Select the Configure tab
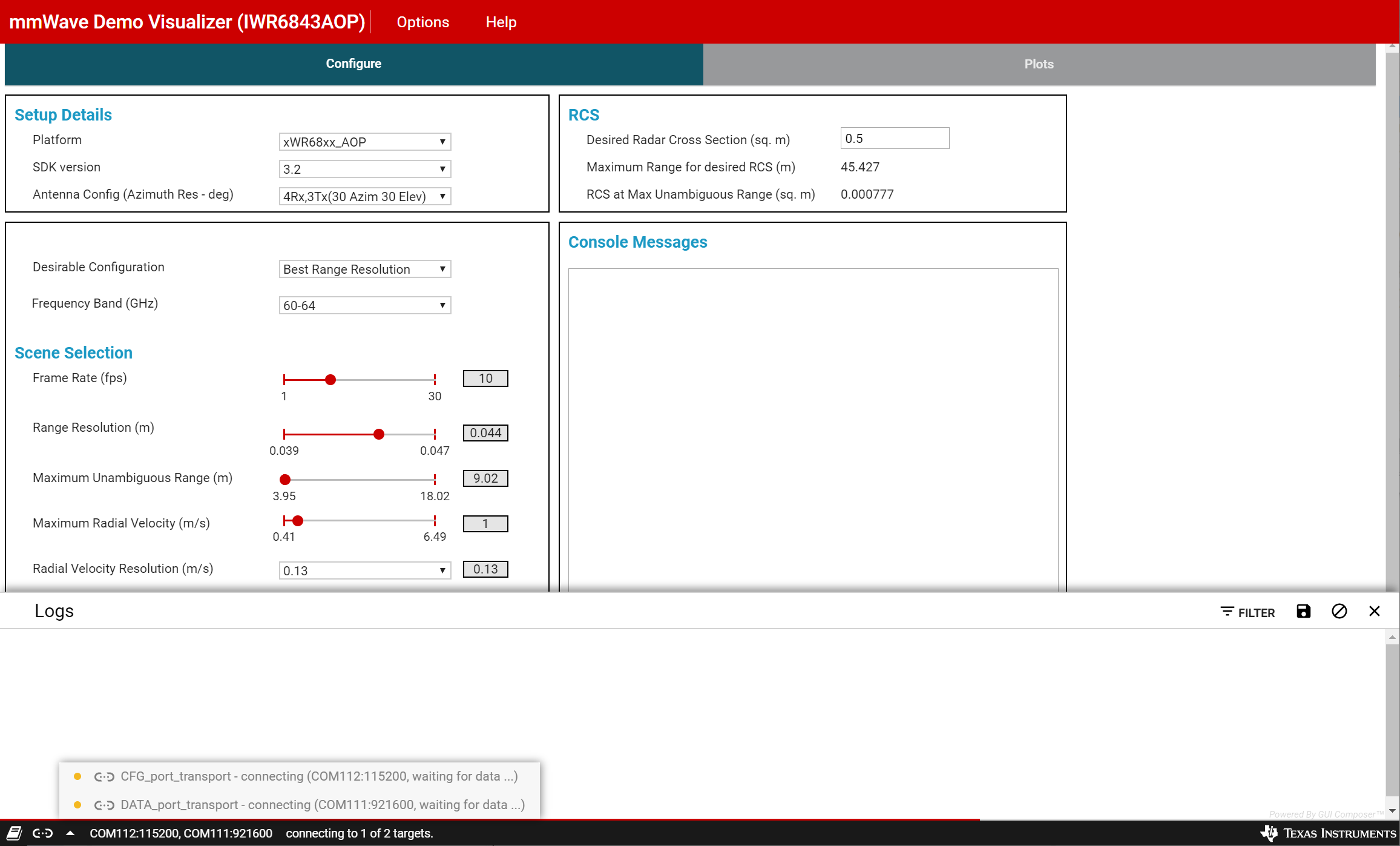This screenshot has width=1400, height=846. (x=353, y=64)
